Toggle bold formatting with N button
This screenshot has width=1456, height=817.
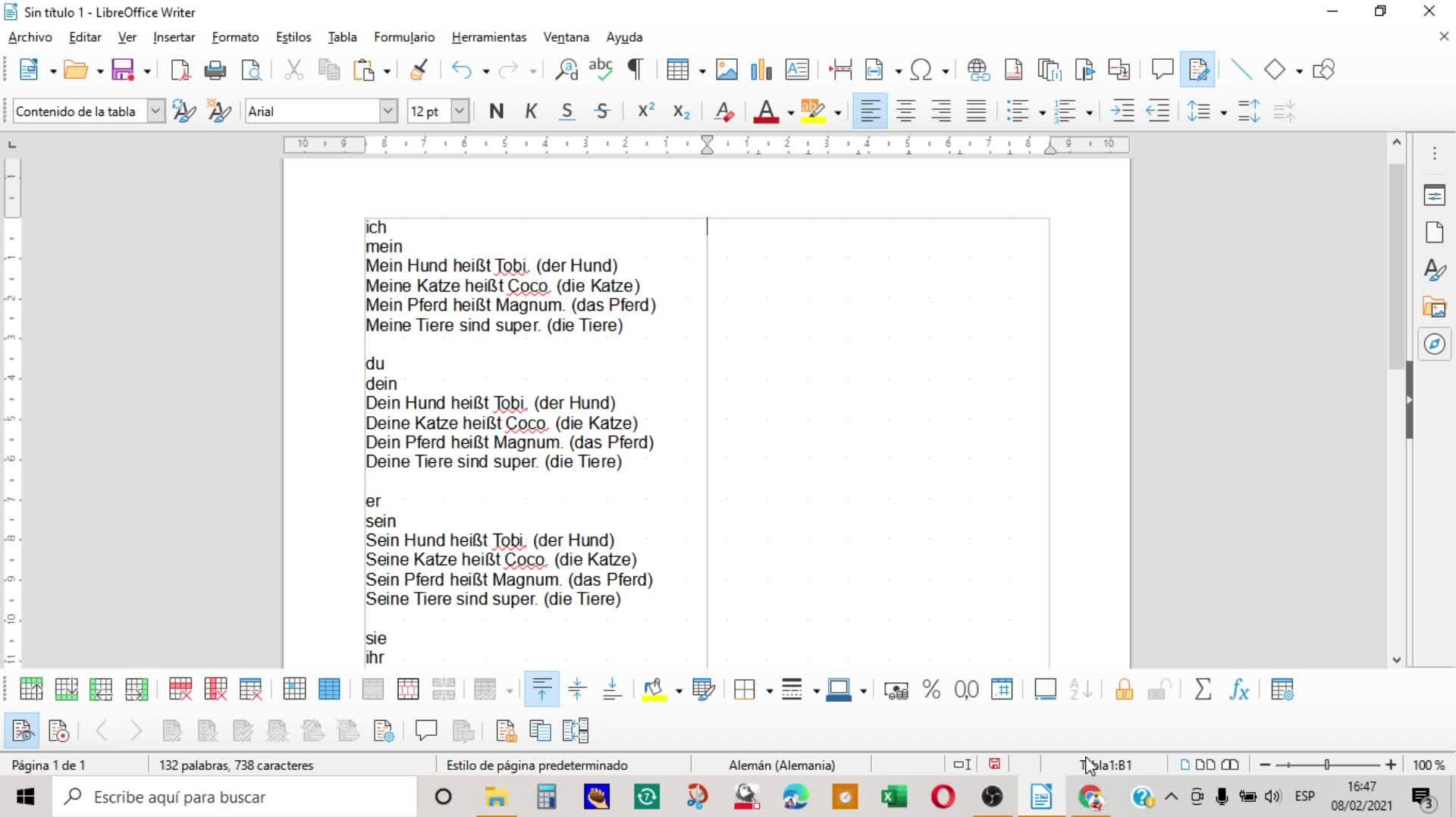[496, 111]
